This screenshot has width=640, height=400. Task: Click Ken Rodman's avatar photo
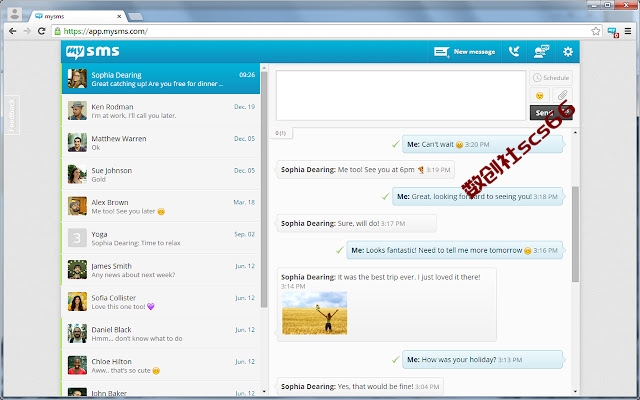77,111
